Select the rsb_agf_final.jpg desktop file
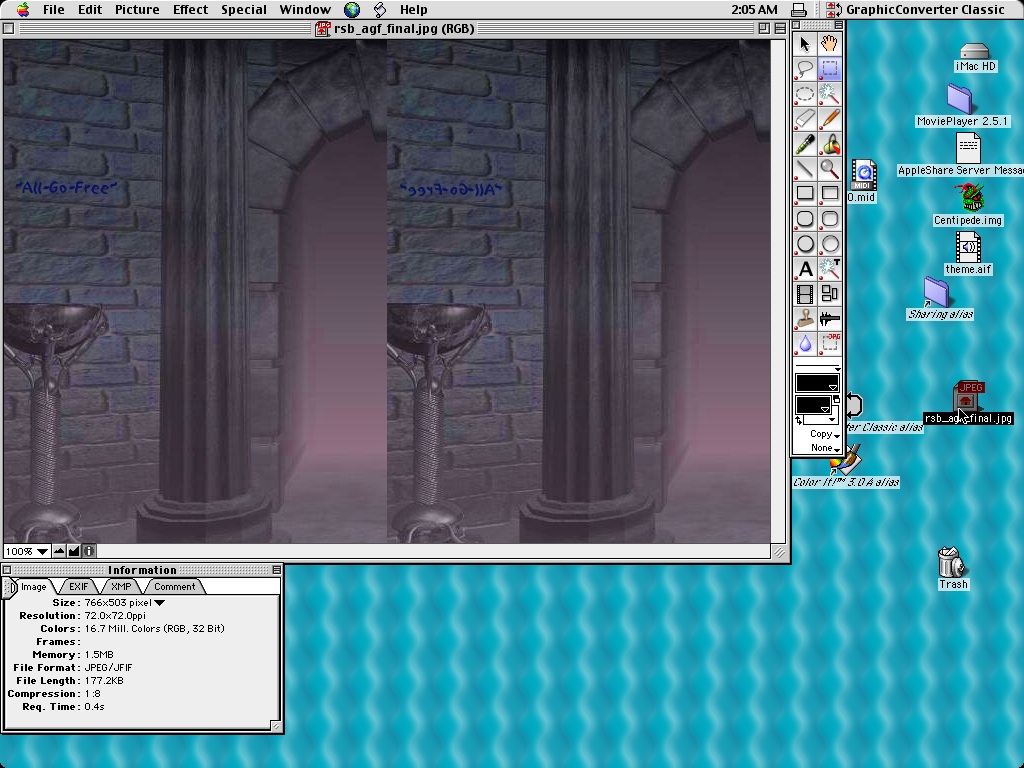Image resolution: width=1024 pixels, height=768 pixels. [x=968, y=402]
